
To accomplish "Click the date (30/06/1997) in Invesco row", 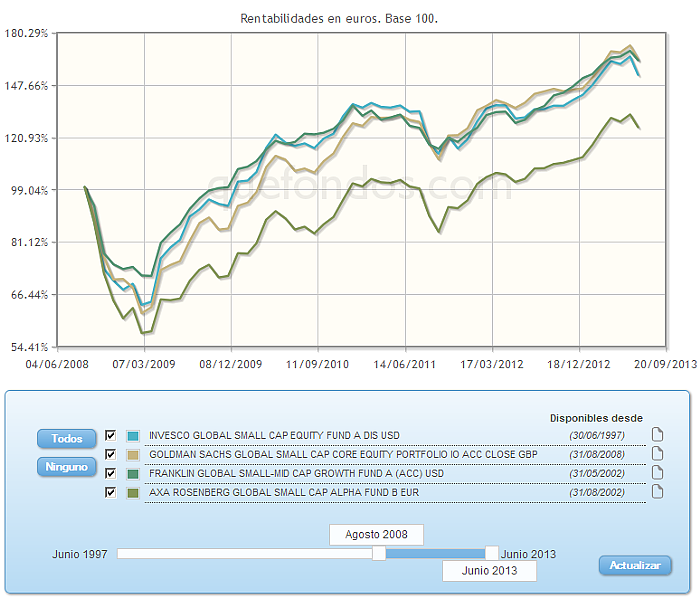I will (597, 436).
